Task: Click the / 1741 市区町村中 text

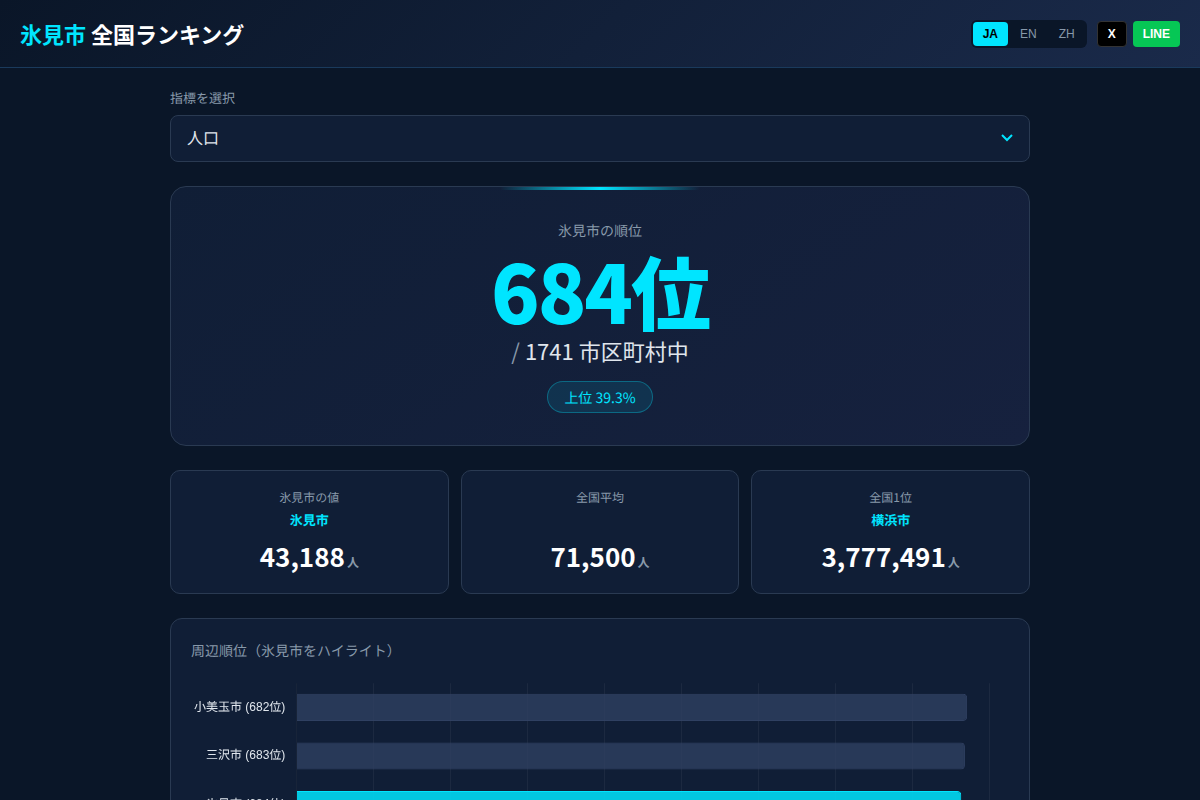Action: [x=600, y=352]
